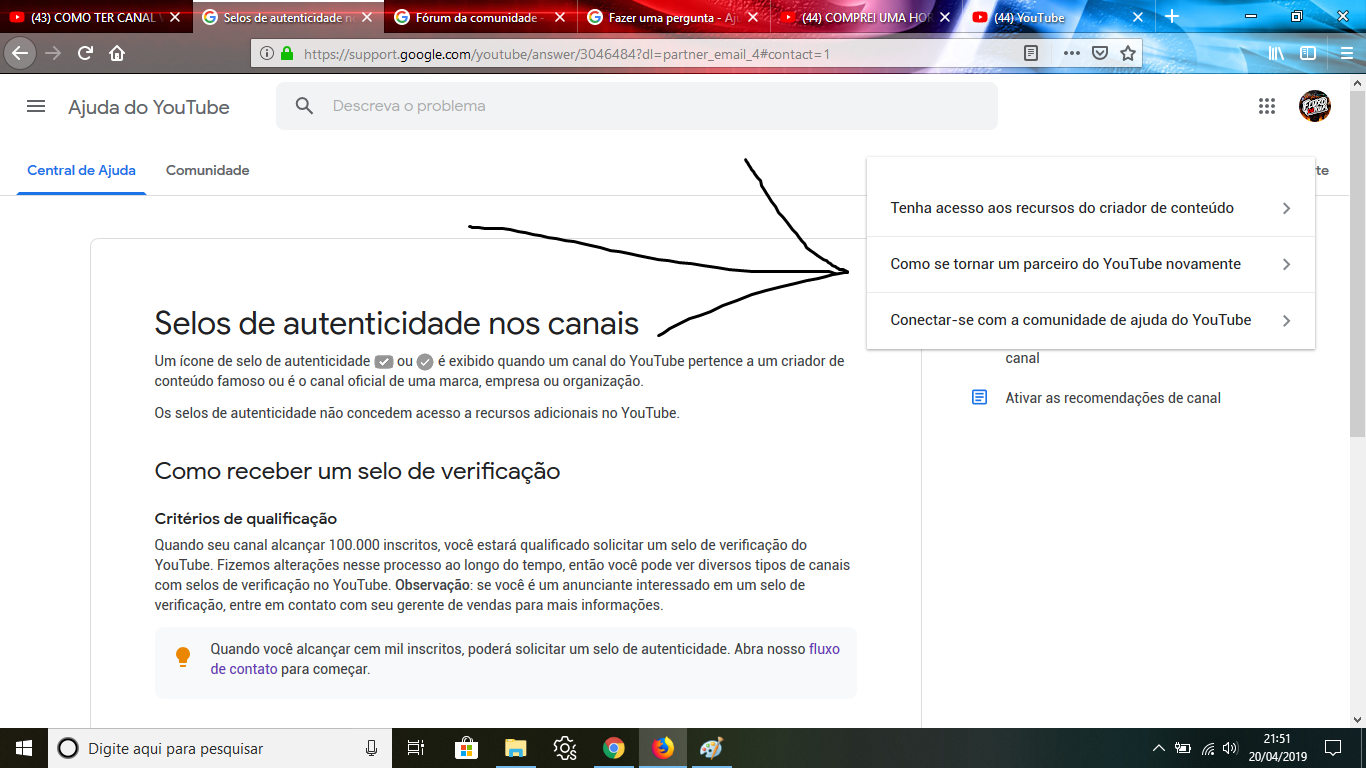
Task: Click the volume speaker icon
Action: click(x=1230, y=748)
